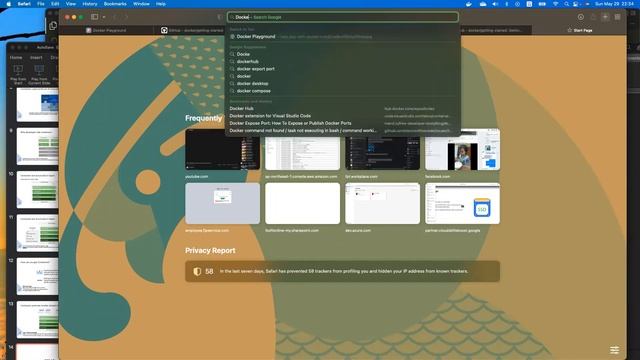The width and height of the screenshot is (640, 360).
Task: Pick the 'dockerhub' search suggestion
Action: [x=343, y=62]
